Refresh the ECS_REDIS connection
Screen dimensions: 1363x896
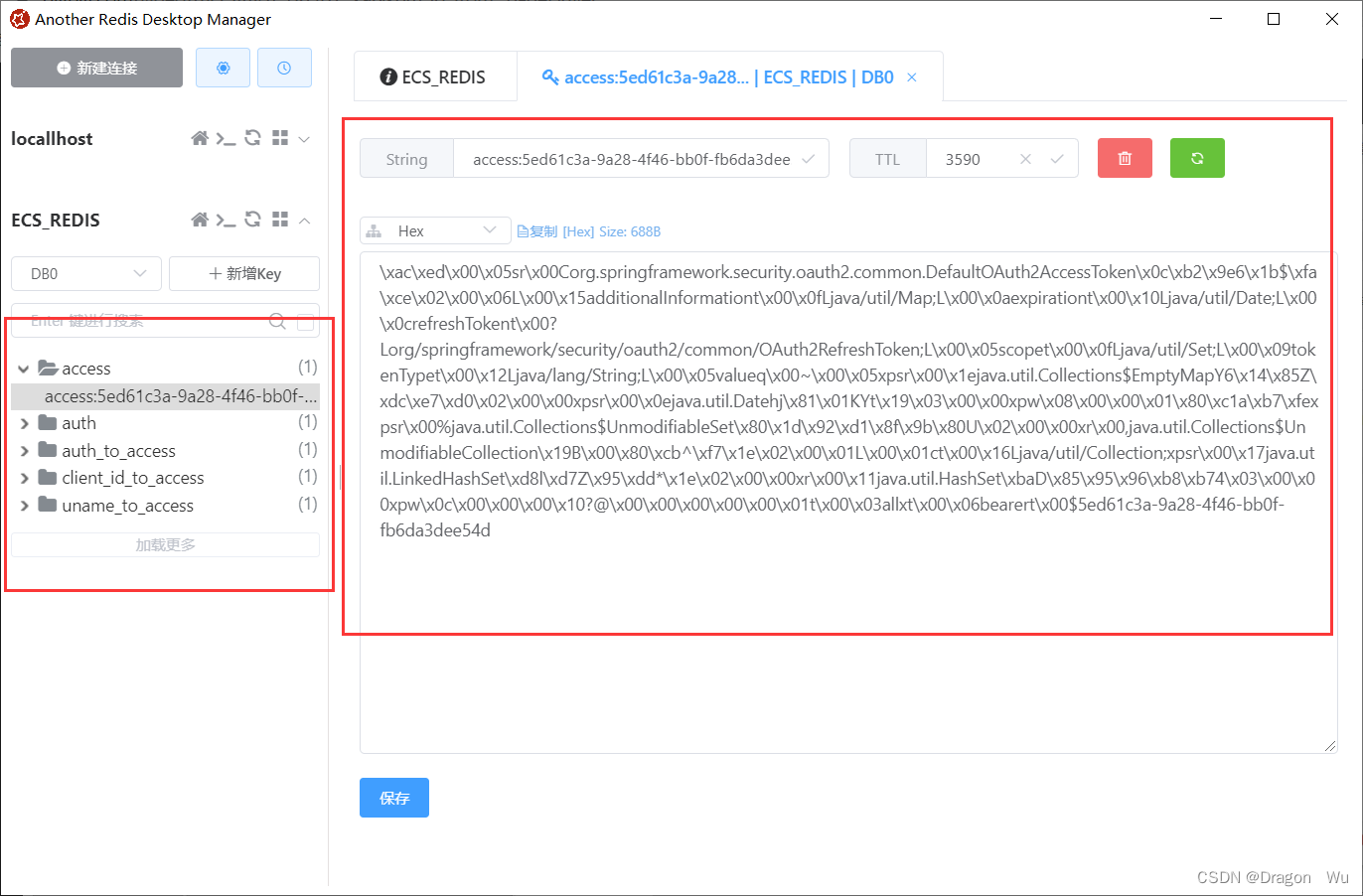[x=252, y=220]
